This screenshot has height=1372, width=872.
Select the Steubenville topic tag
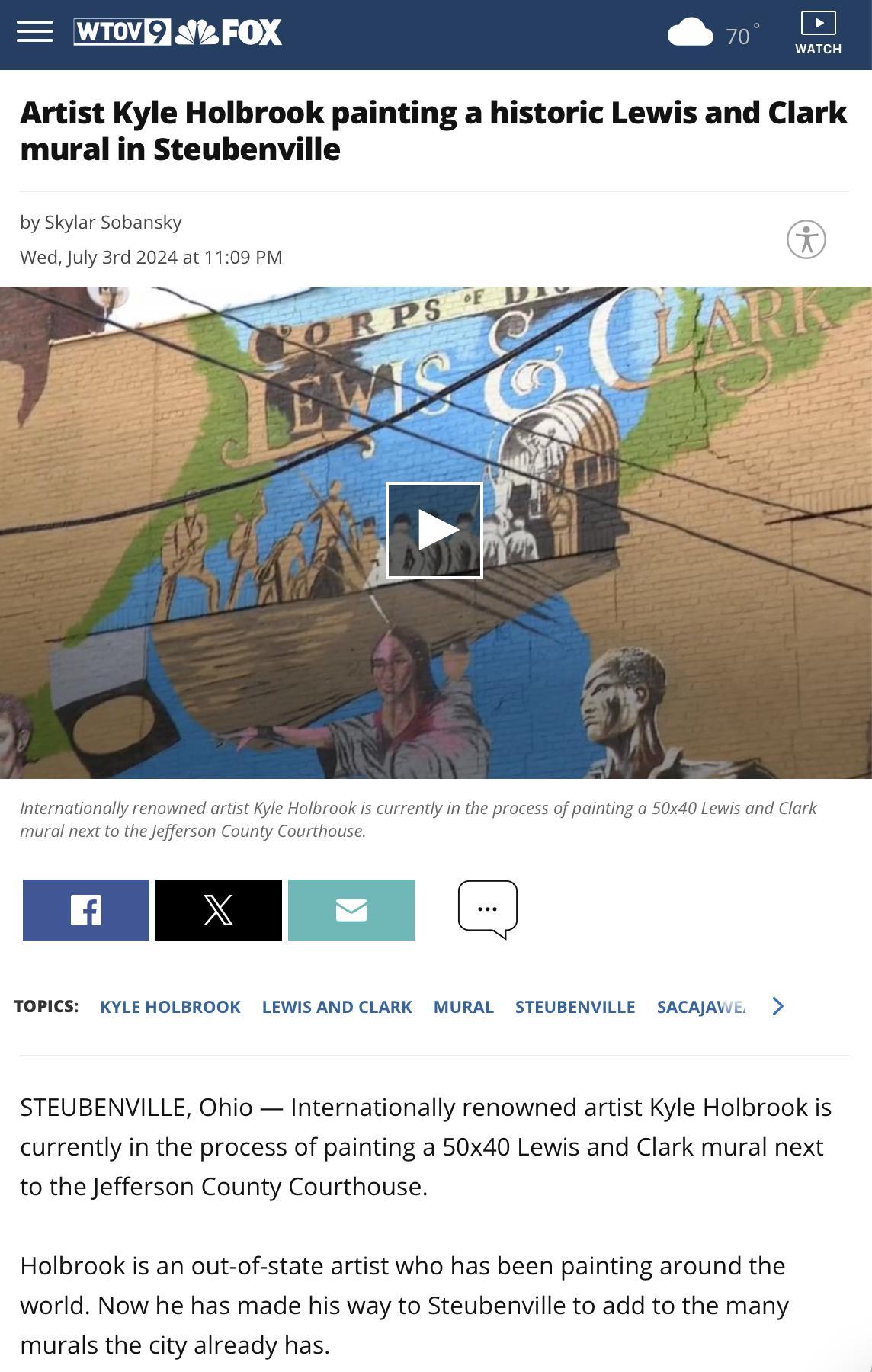click(575, 1007)
